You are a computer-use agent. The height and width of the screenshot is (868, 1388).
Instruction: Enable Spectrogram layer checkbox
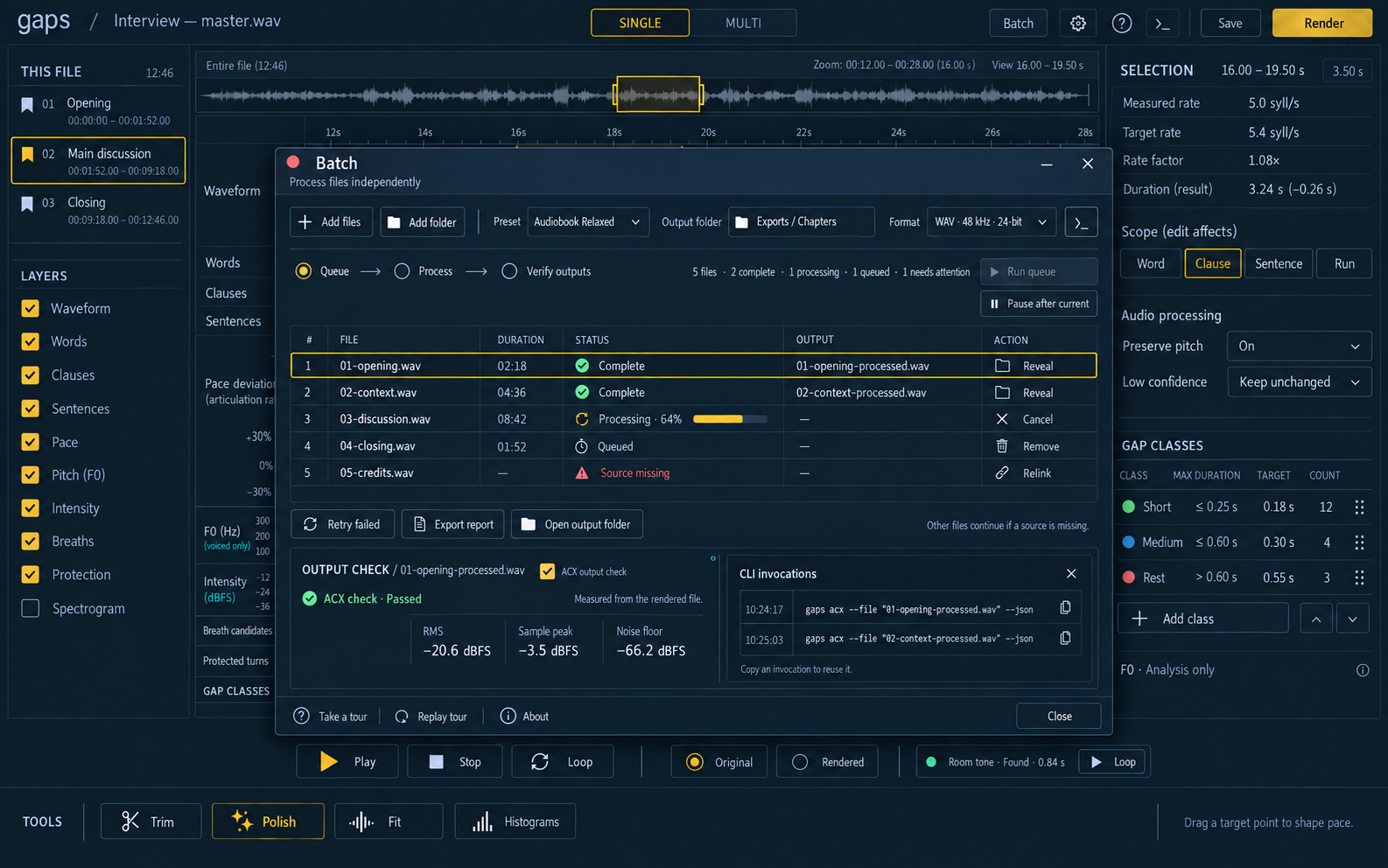(x=31, y=608)
